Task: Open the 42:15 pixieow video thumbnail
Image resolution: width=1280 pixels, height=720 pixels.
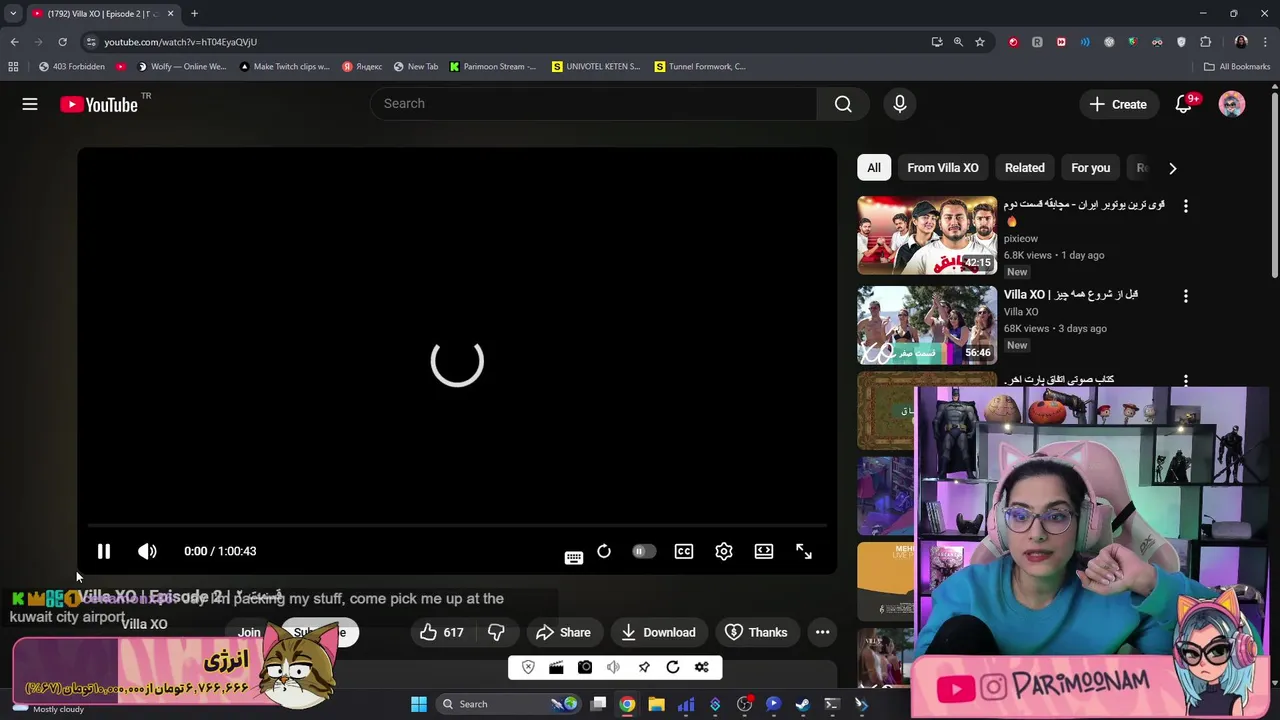Action: 927,235
